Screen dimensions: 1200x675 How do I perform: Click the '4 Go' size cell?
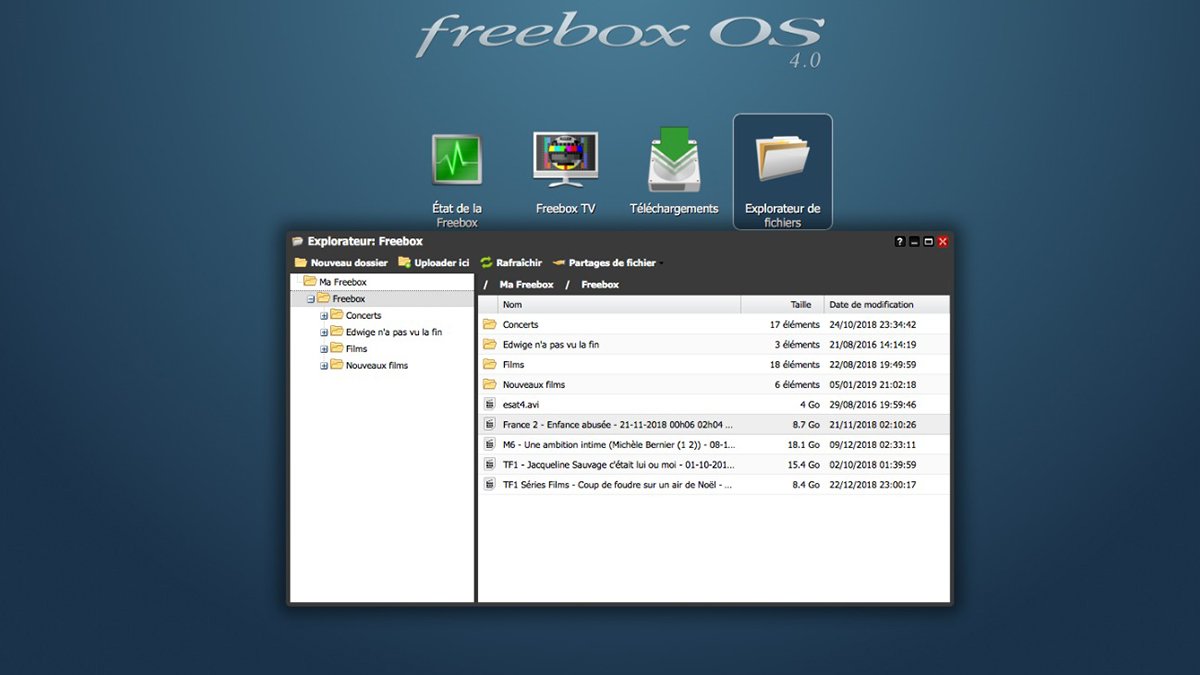click(810, 404)
